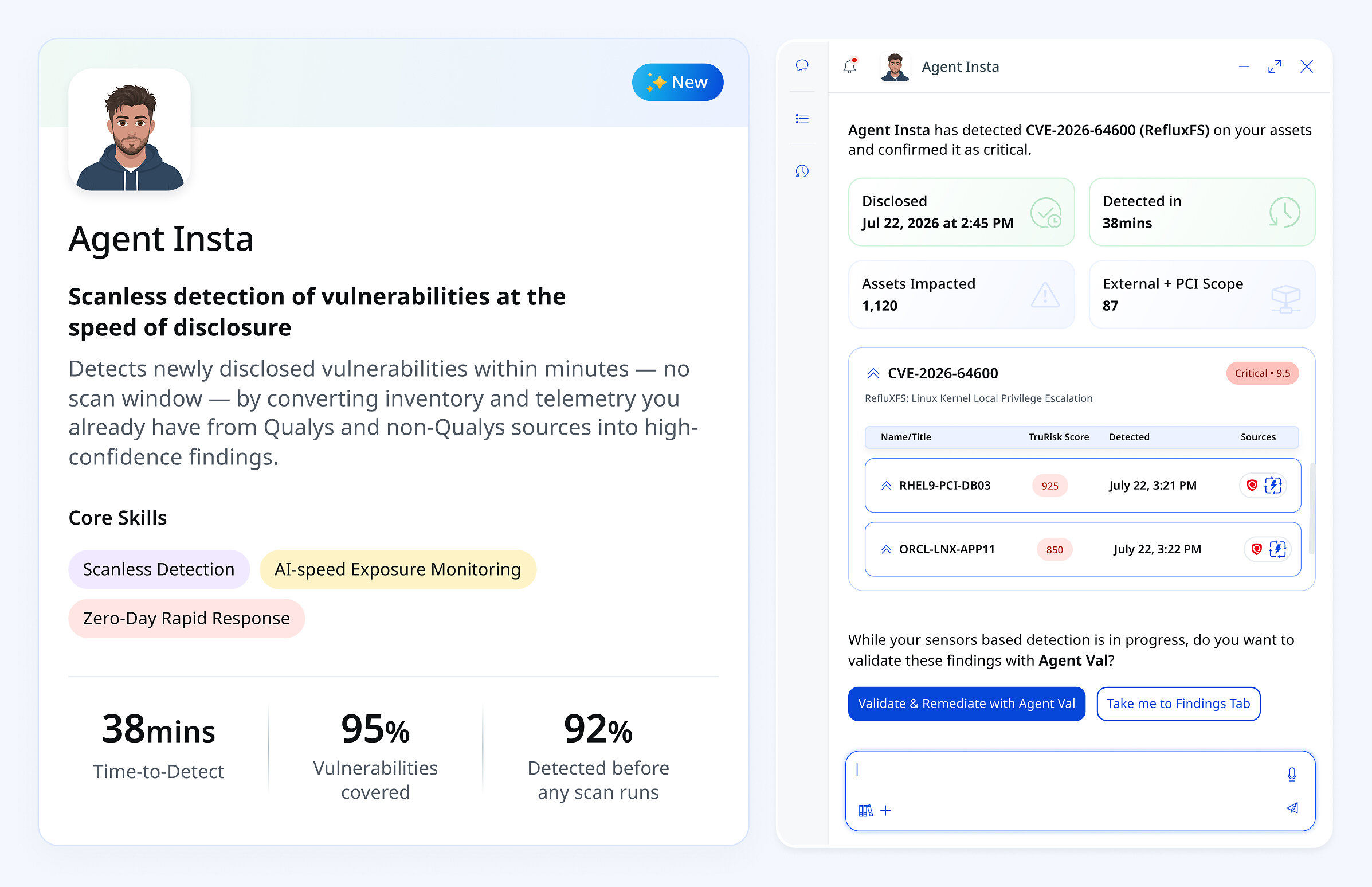This screenshot has width=1372, height=887.
Task: Click the Disclosed check-clock icon
Action: [x=1045, y=213]
